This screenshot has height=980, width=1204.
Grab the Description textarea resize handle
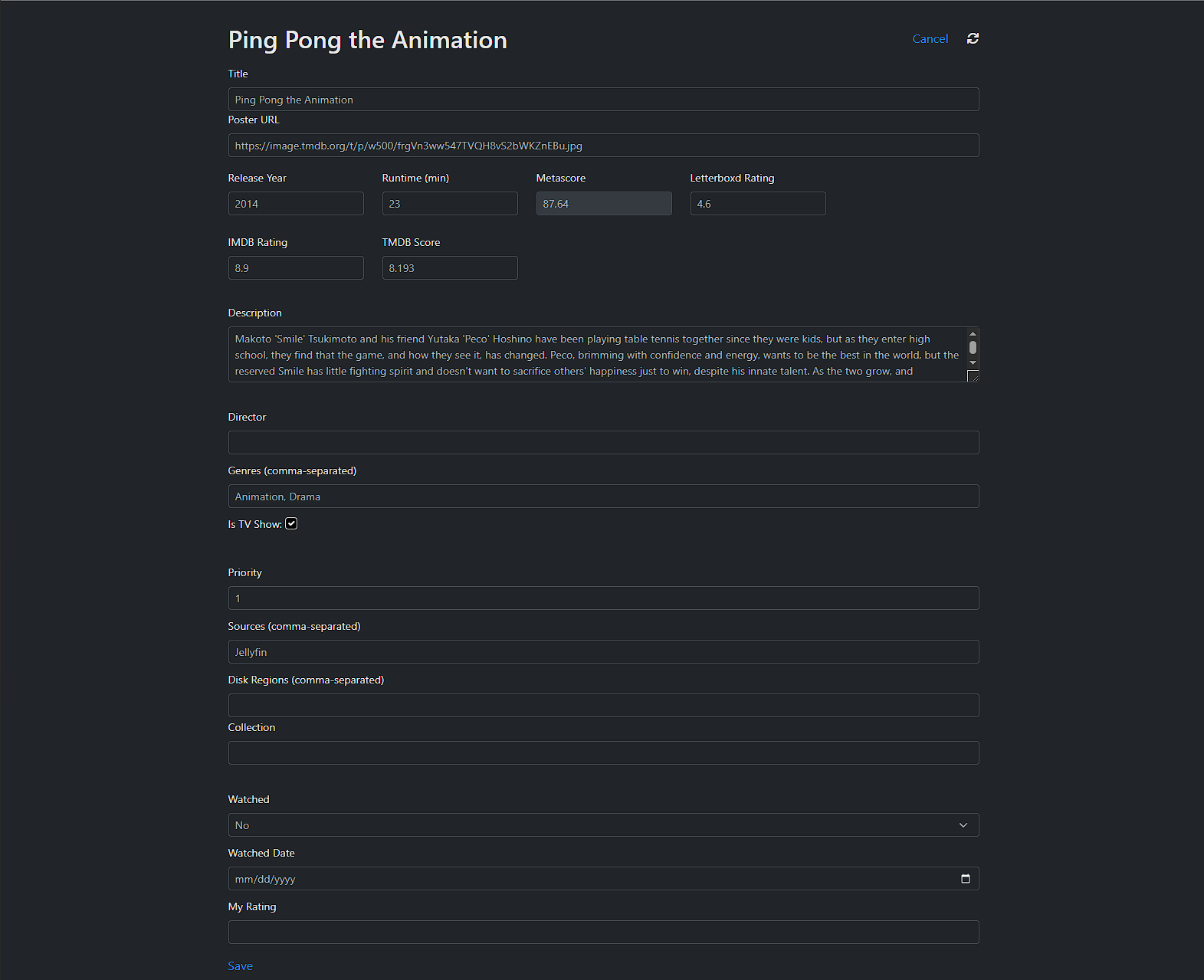(x=973, y=376)
